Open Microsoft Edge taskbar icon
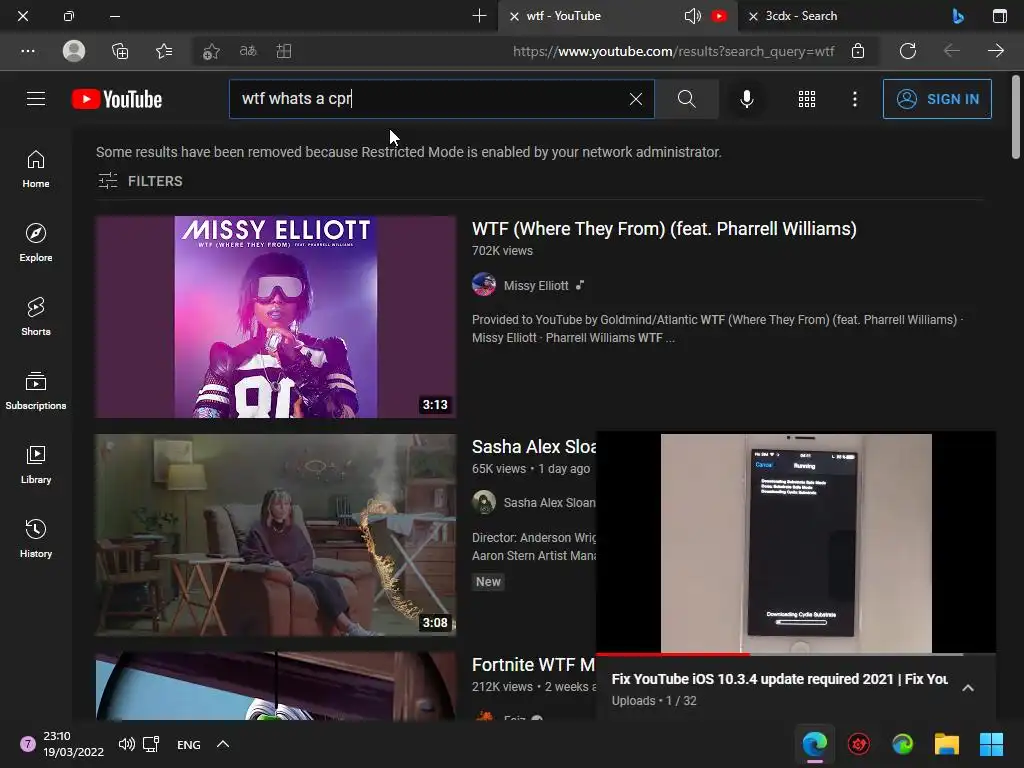 click(x=814, y=744)
